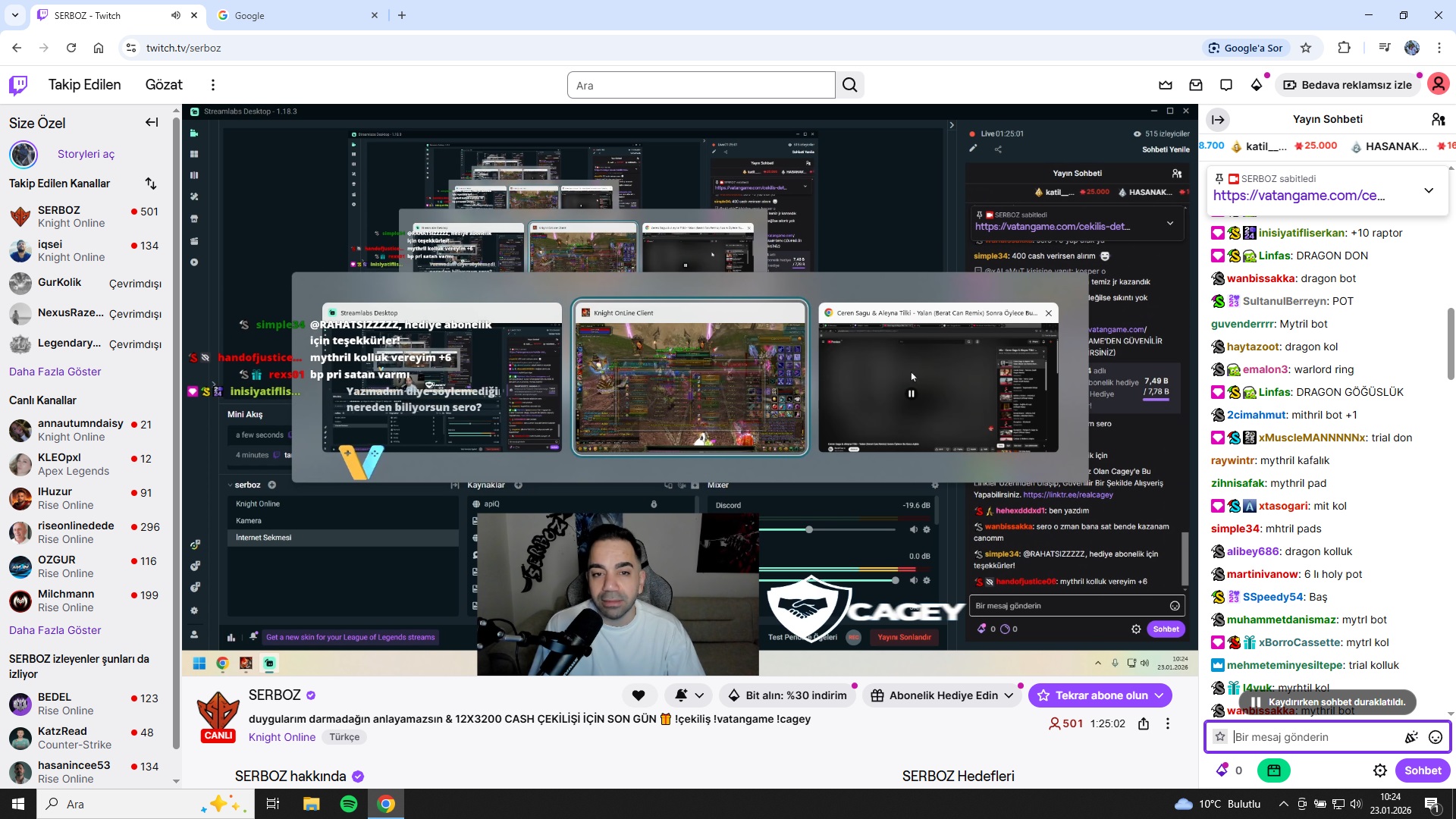This screenshot has width=1456, height=819.
Task: Open notification bell dropdown
Action: (x=689, y=695)
